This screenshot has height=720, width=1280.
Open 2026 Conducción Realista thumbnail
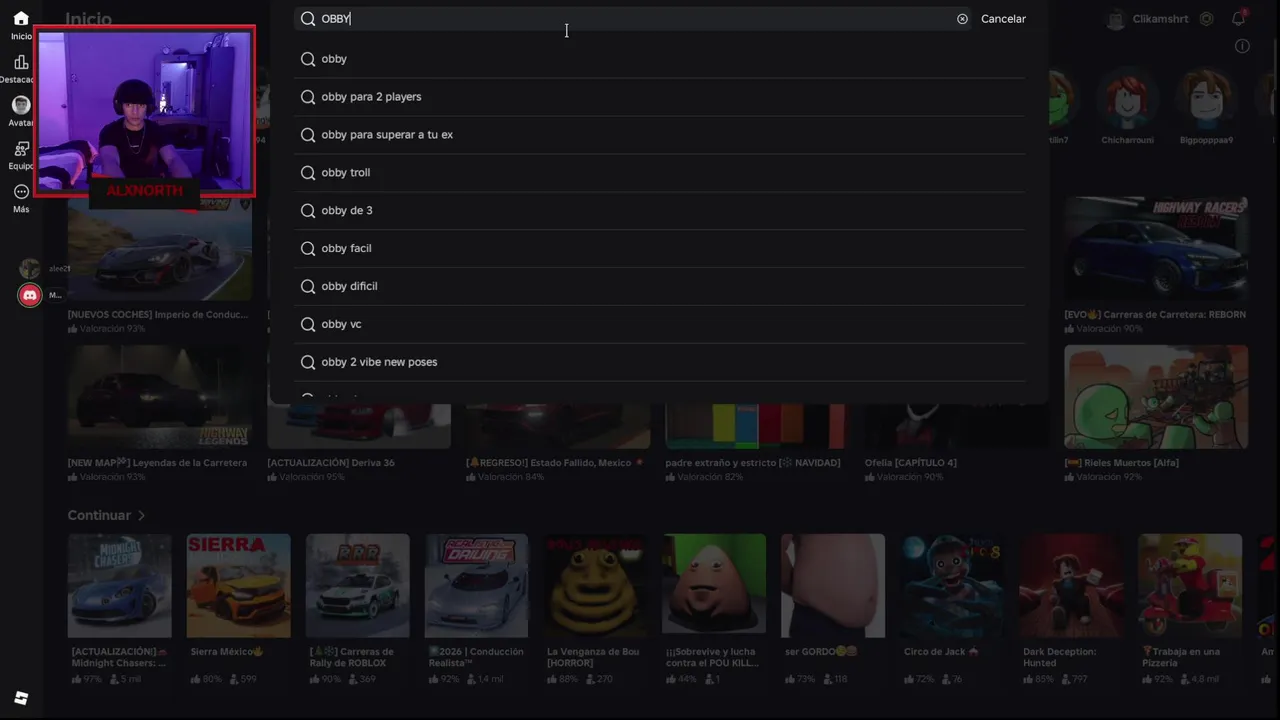tap(476, 585)
